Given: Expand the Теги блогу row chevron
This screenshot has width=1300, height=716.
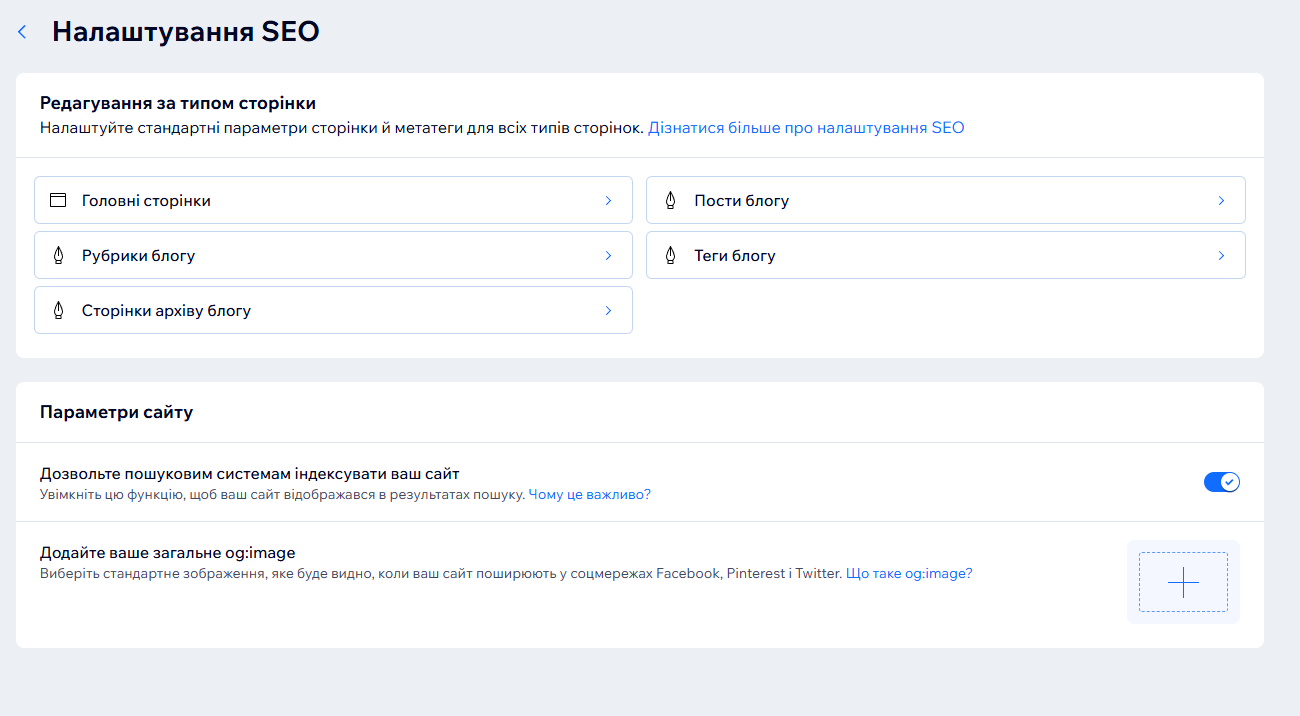Looking at the screenshot, I should coord(1221,256).
